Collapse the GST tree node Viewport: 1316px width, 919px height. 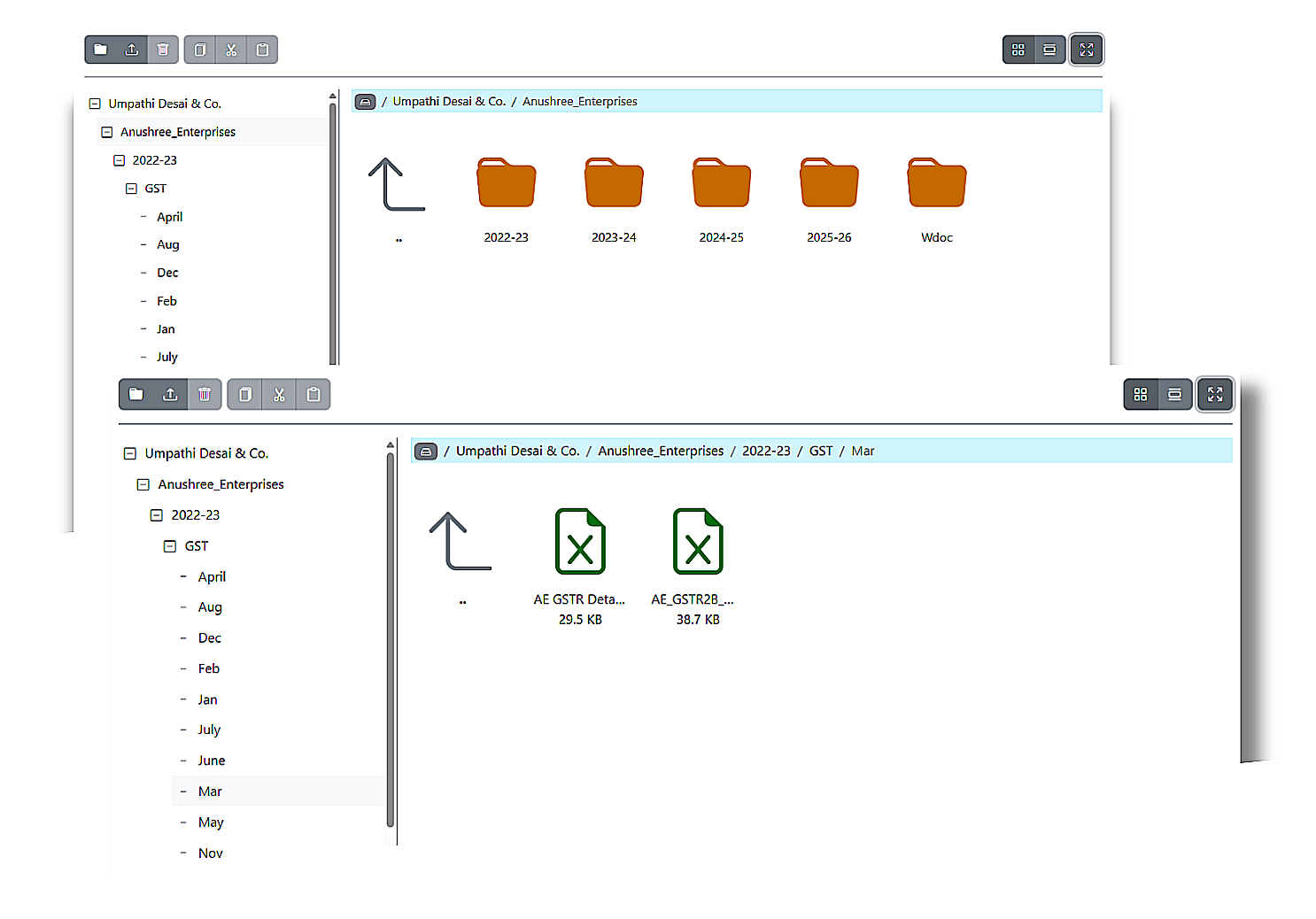169,545
